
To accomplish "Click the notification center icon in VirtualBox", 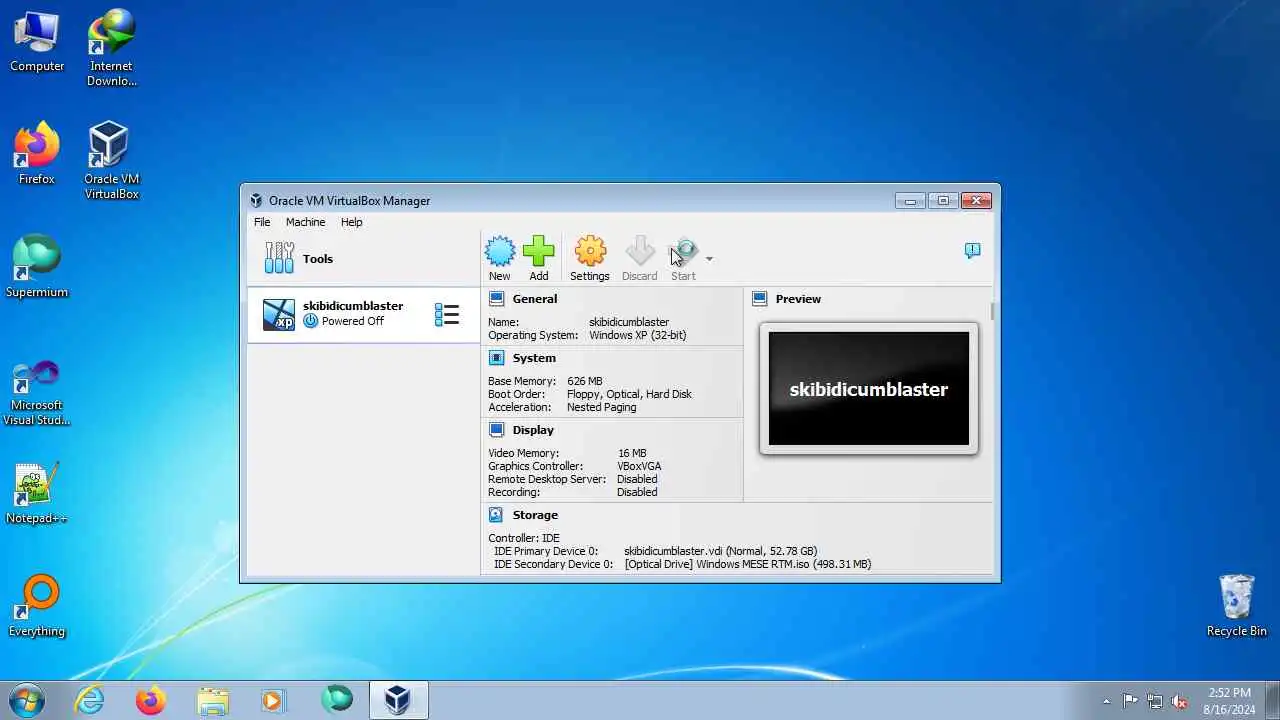I will [x=972, y=251].
